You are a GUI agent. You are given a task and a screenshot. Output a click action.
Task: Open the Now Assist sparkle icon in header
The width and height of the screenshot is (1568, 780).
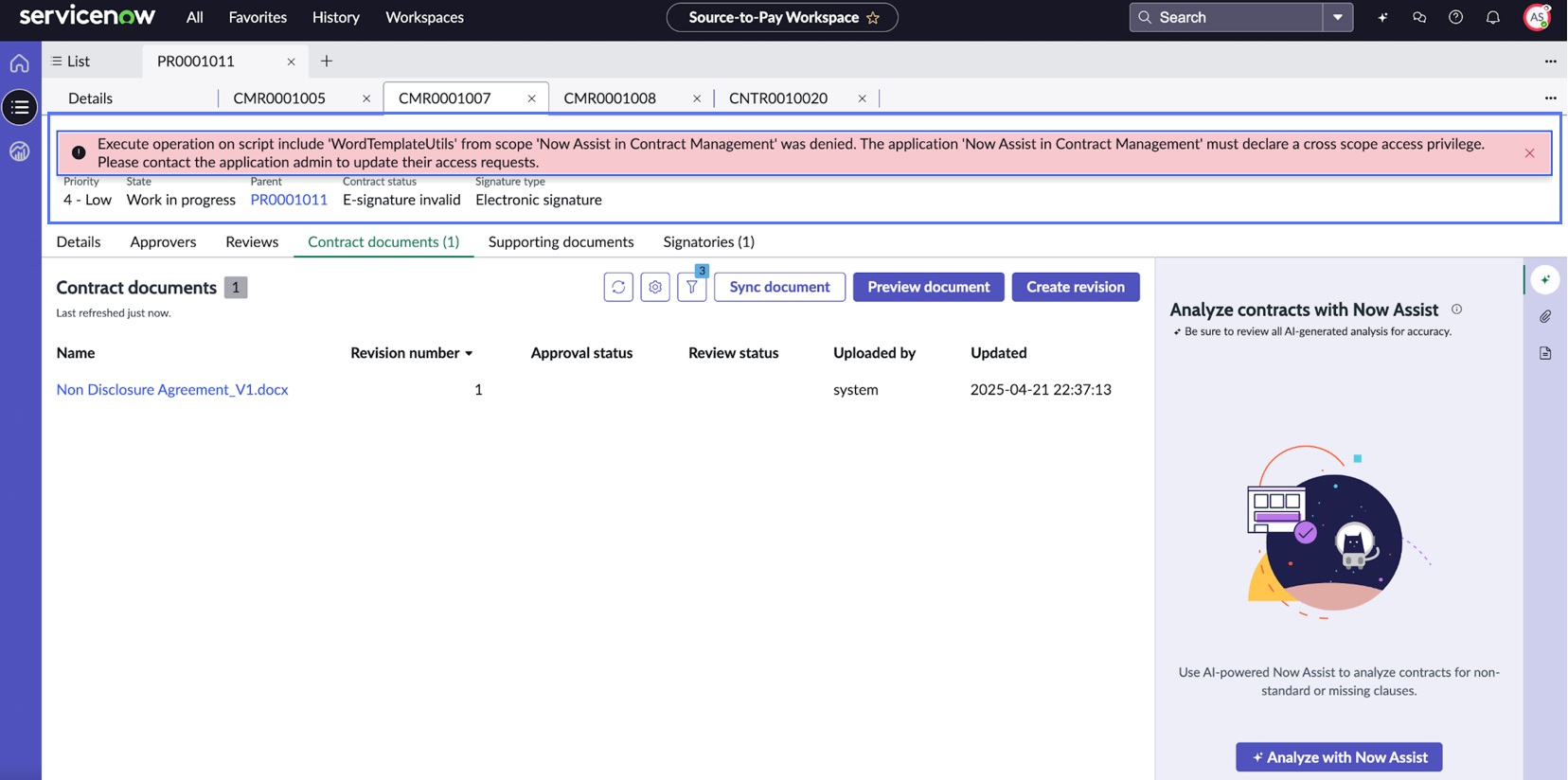pos(1382,17)
